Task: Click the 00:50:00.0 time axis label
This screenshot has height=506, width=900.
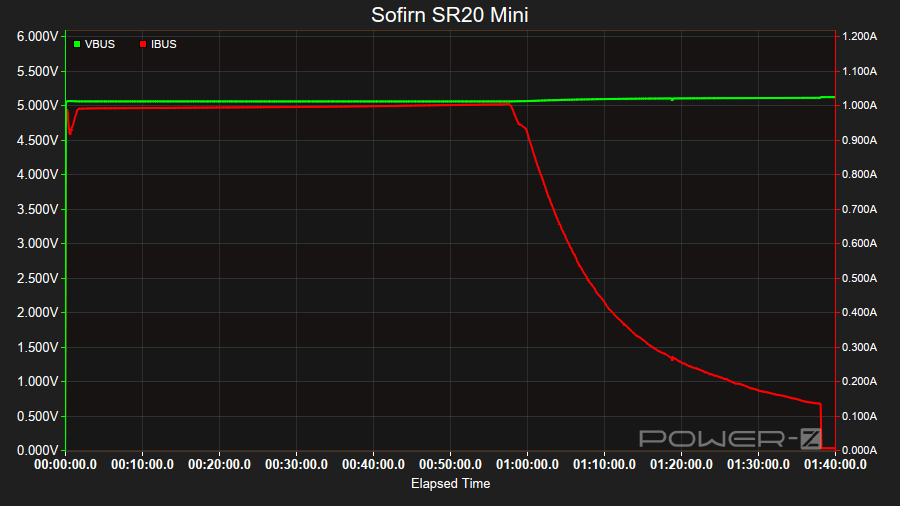Action: click(x=450, y=465)
